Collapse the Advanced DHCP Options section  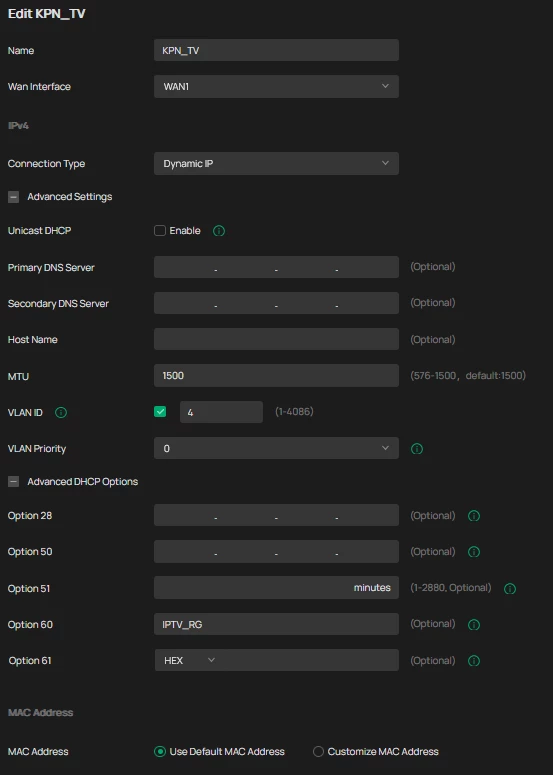click(13, 481)
